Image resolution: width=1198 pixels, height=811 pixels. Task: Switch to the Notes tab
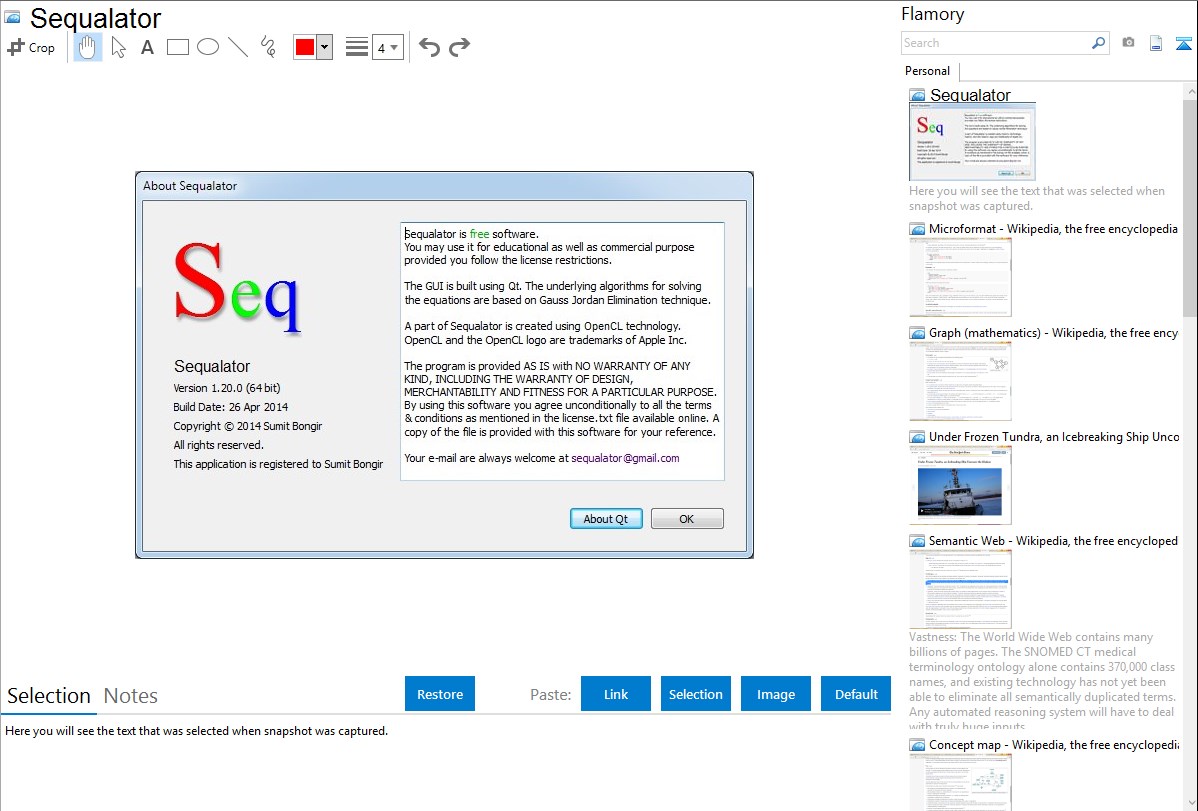pos(131,696)
